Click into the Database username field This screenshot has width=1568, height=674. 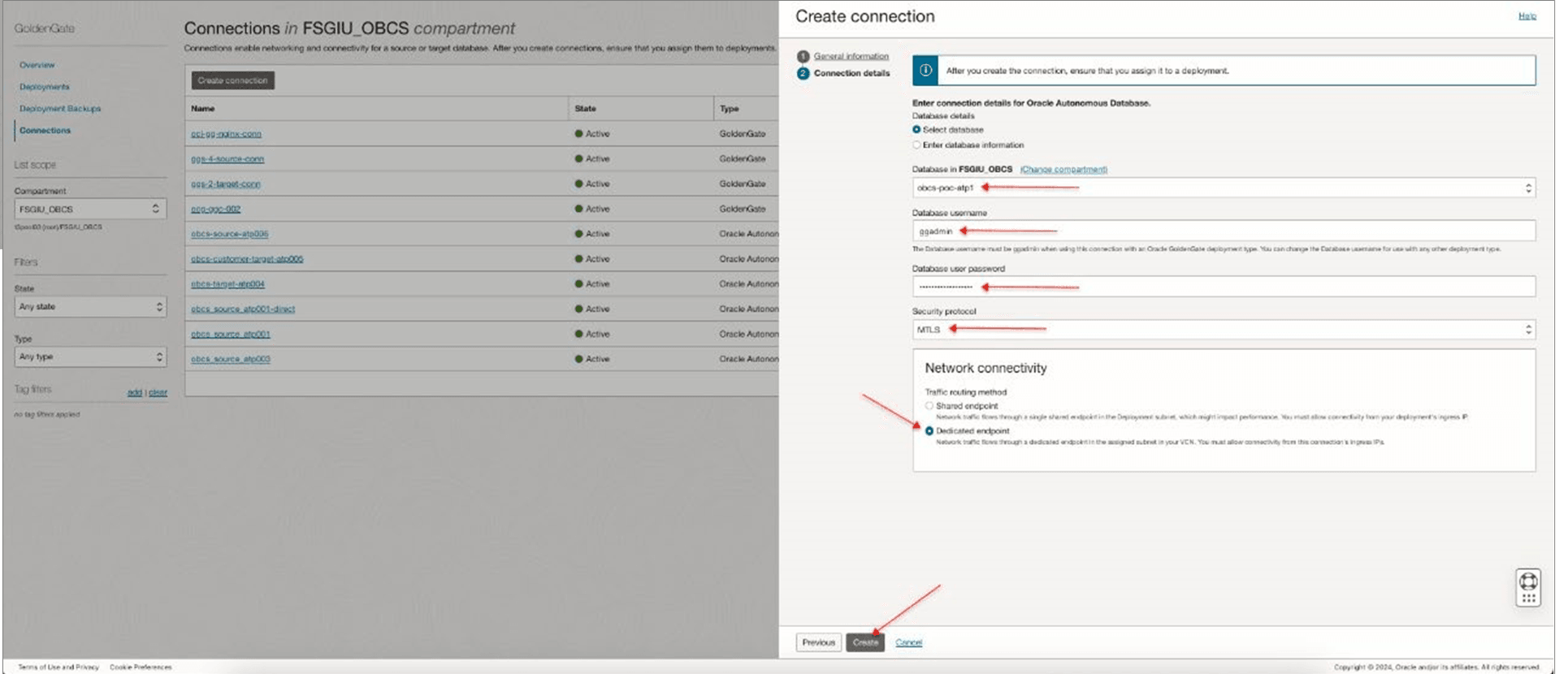[1224, 231]
